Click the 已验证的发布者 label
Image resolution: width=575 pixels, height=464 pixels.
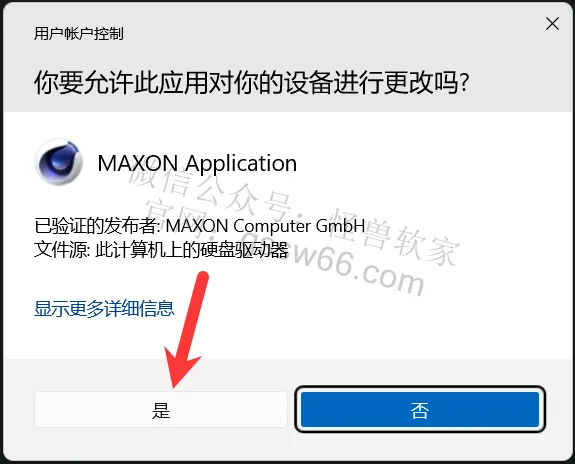95,226
